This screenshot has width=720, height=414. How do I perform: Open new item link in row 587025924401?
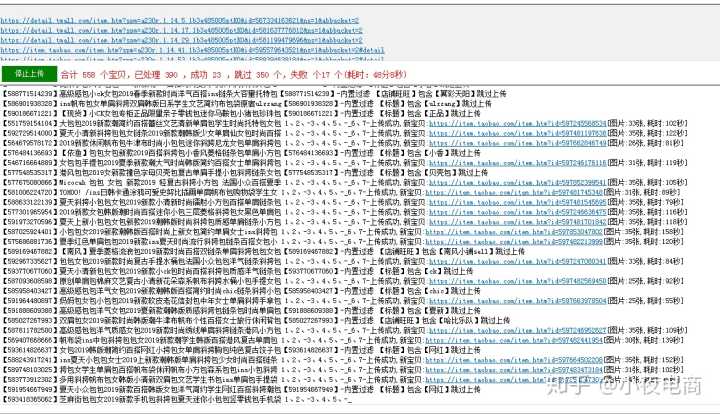click(x=514, y=232)
